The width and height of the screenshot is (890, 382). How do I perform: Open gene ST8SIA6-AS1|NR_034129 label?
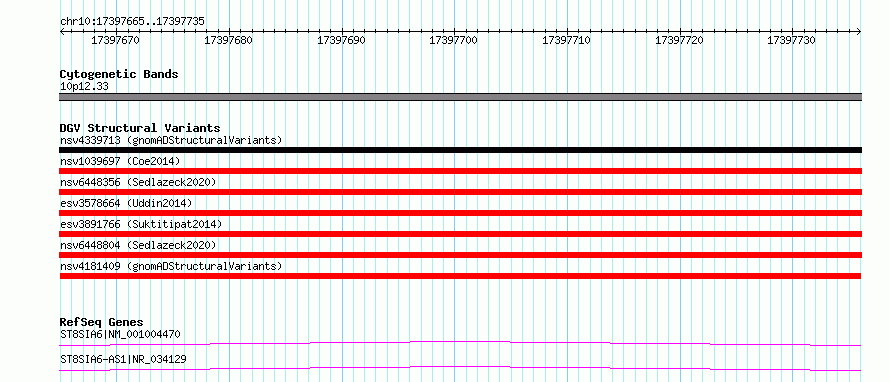[123, 359]
